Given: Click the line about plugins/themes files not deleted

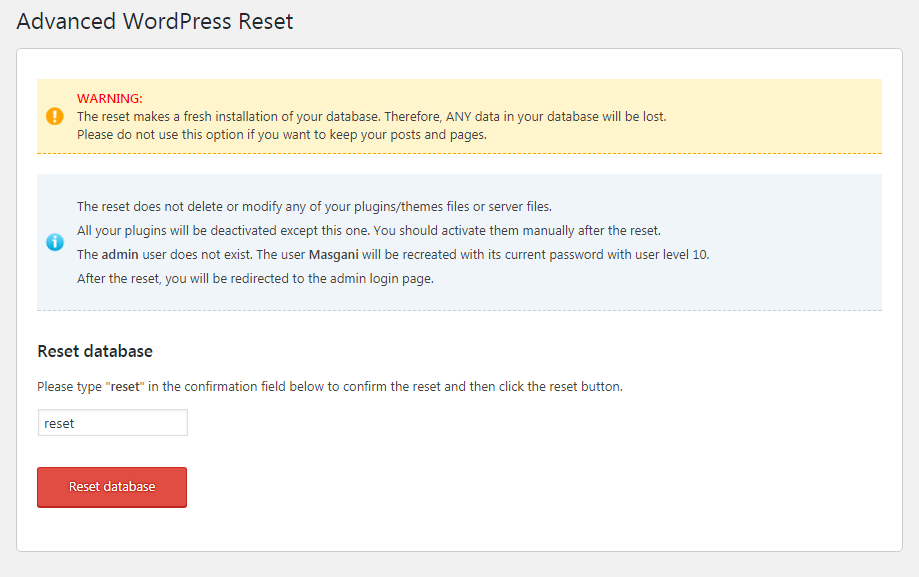Looking at the screenshot, I should point(314,207).
